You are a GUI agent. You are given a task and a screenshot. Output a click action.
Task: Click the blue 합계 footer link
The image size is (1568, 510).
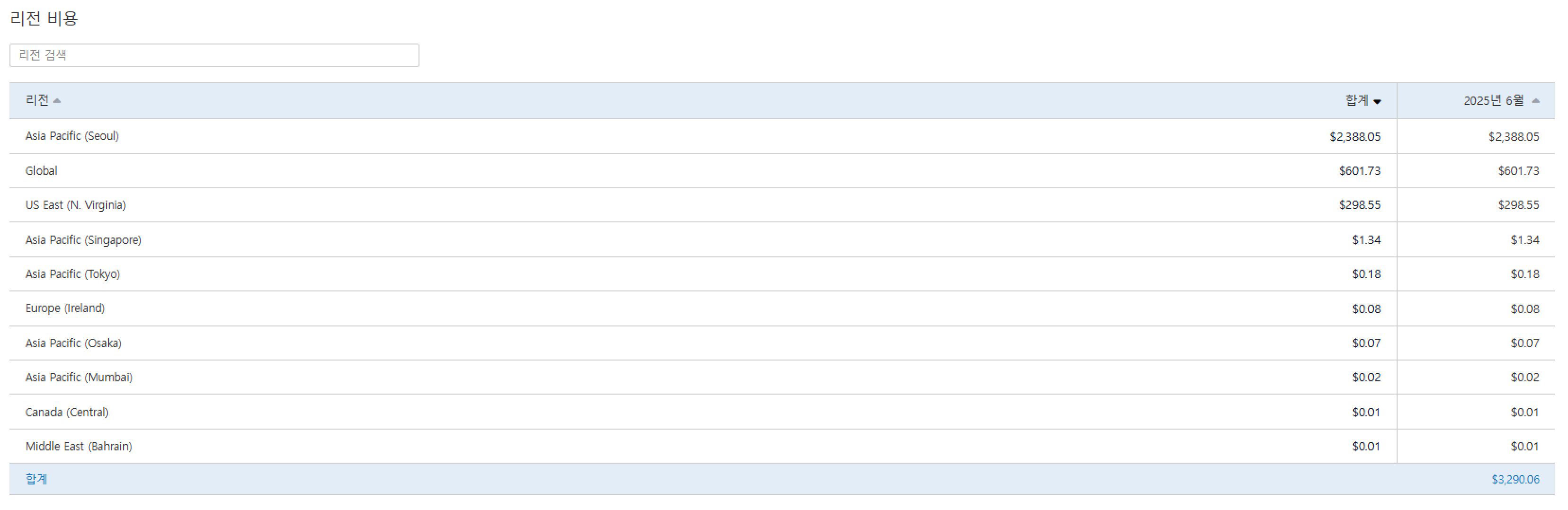coord(36,479)
